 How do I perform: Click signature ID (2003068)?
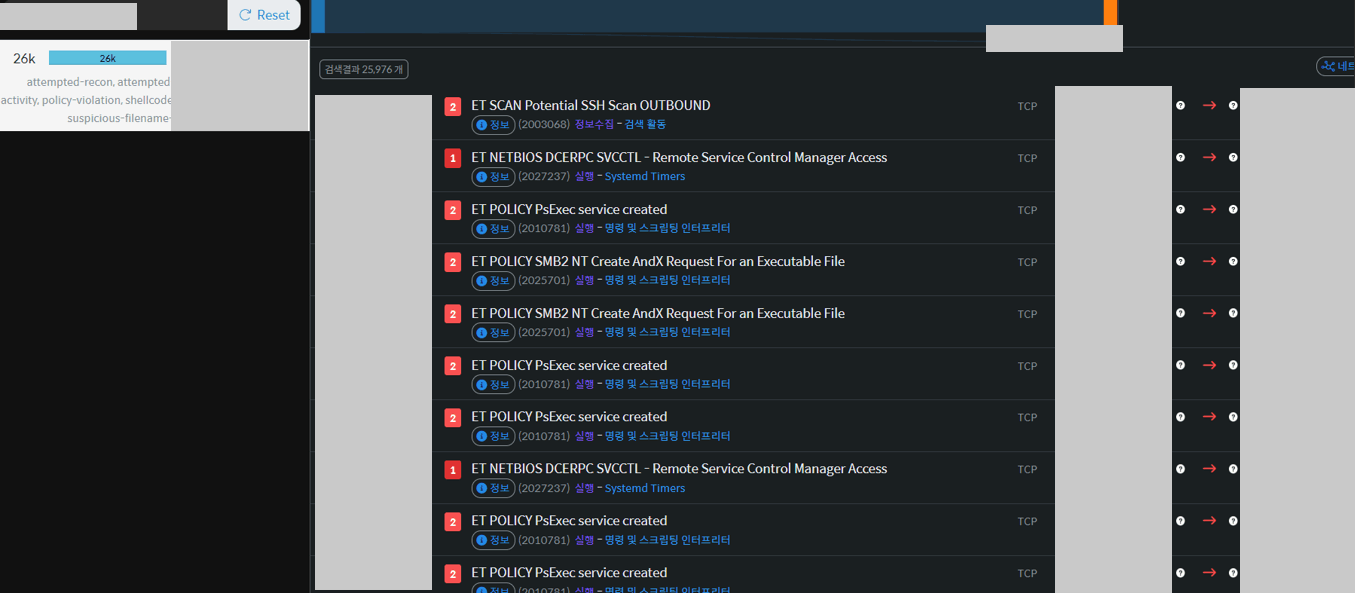click(544, 125)
